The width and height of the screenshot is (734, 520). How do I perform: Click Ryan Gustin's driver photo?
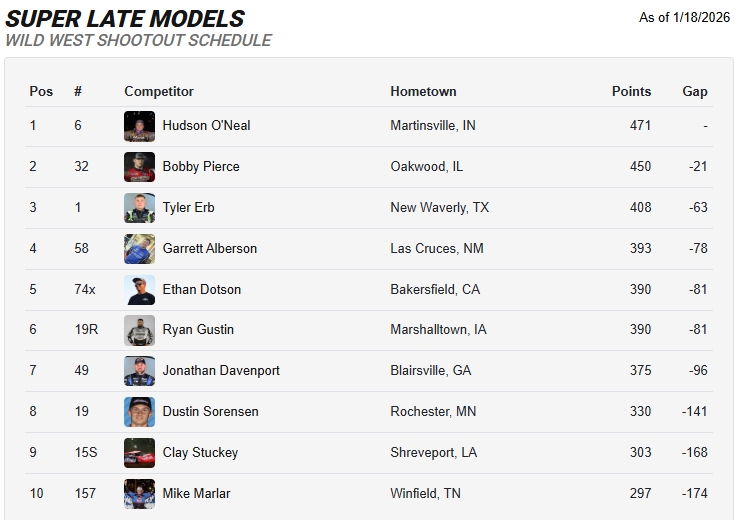(x=139, y=330)
